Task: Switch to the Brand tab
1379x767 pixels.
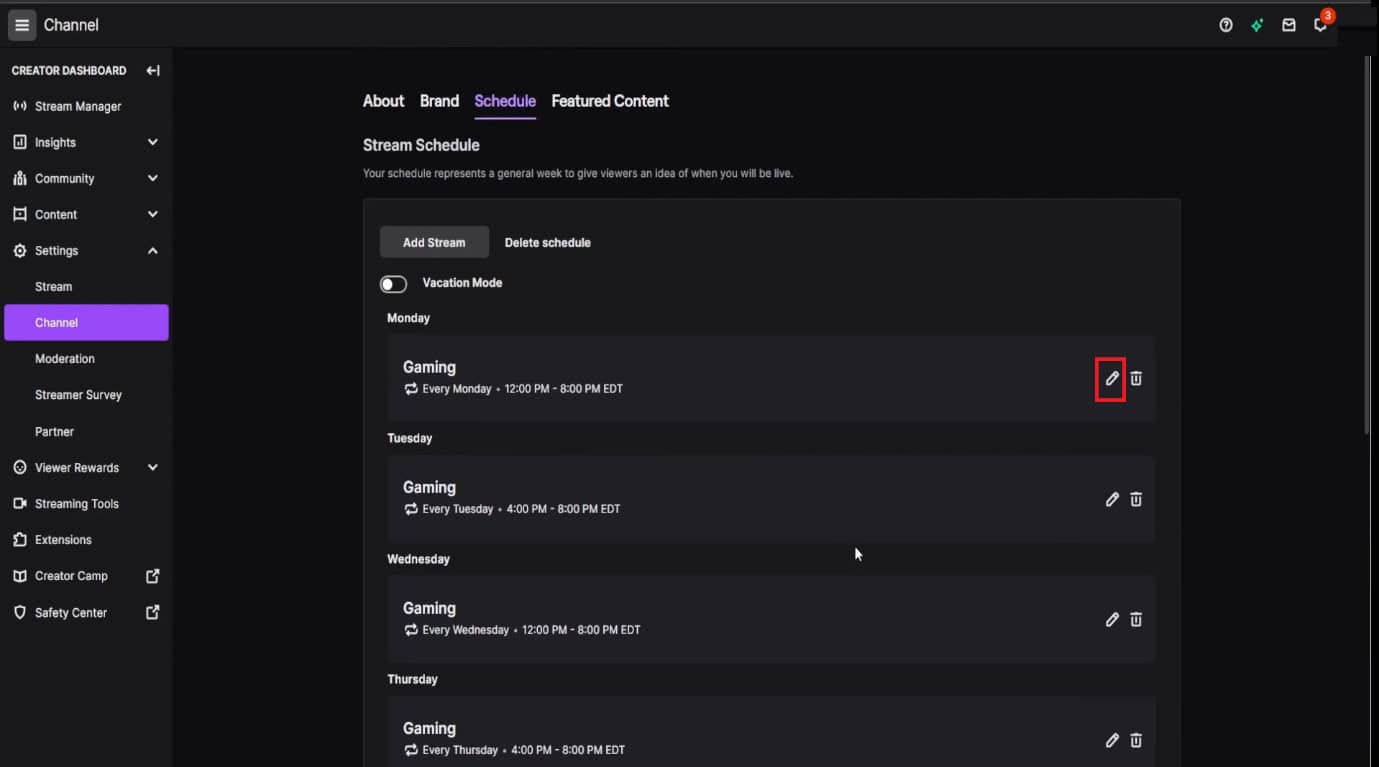Action: (439, 101)
